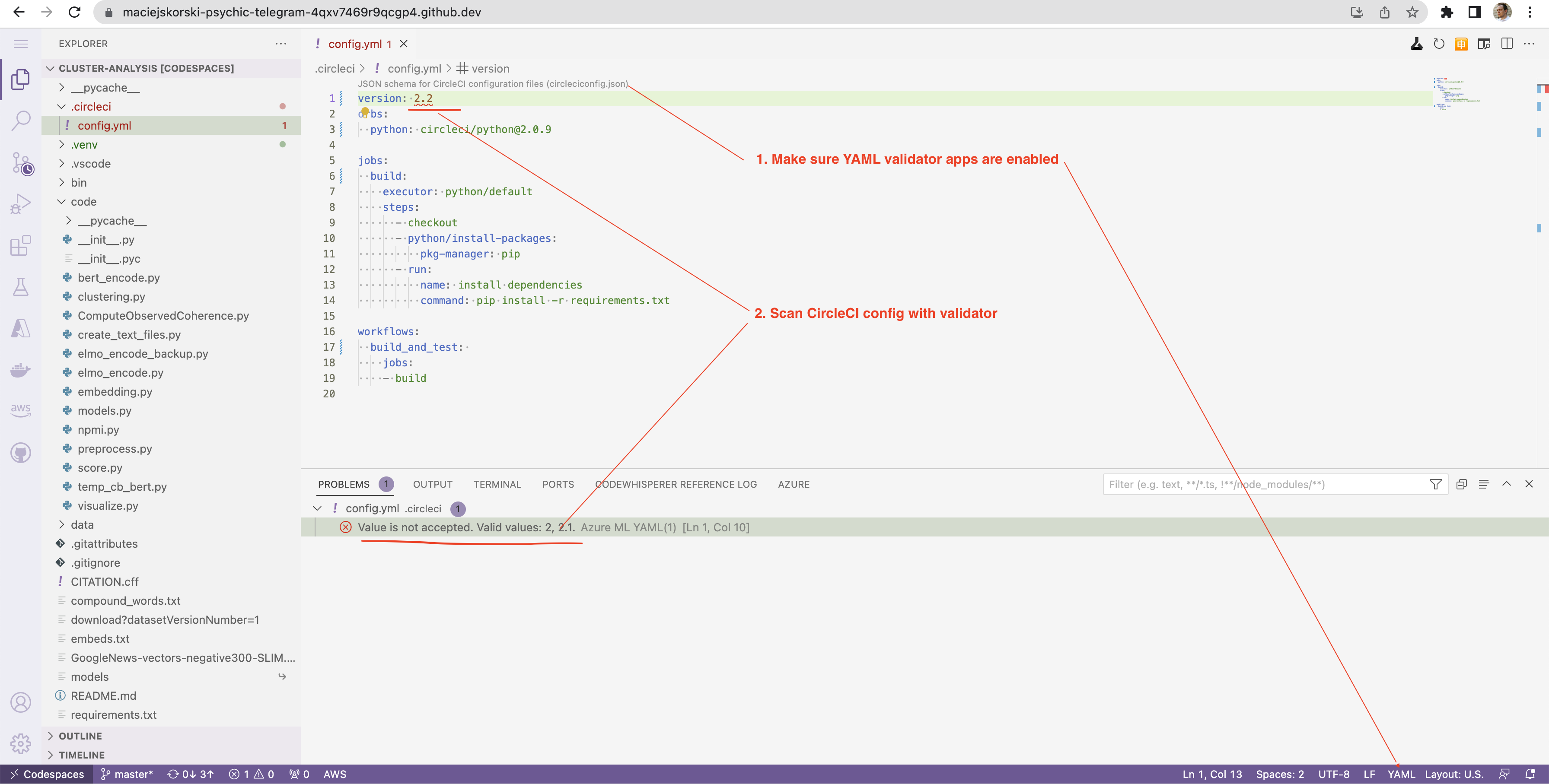Click Spaces: 2 indentation setting
This screenshot has height=784, width=1549.
click(x=1280, y=774)
